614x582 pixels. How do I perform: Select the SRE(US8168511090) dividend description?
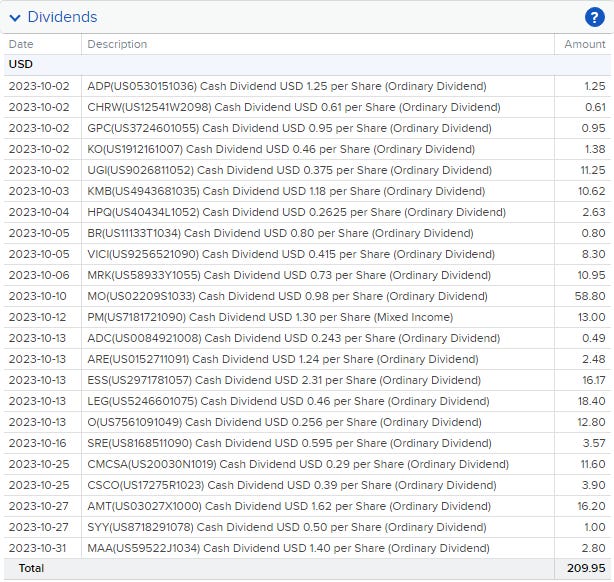click(289, 443)
